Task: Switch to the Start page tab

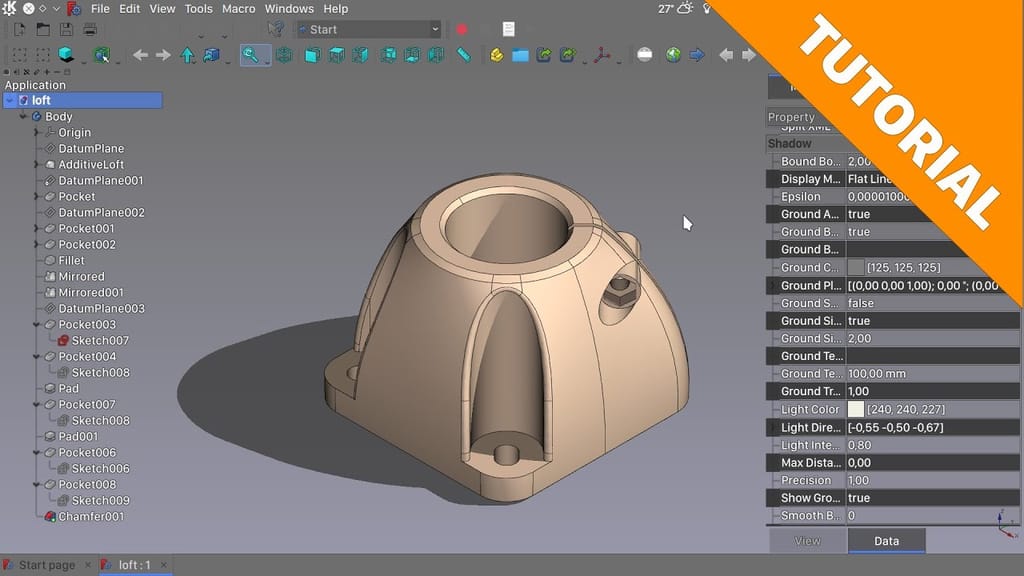Action: tap(45, 564)
